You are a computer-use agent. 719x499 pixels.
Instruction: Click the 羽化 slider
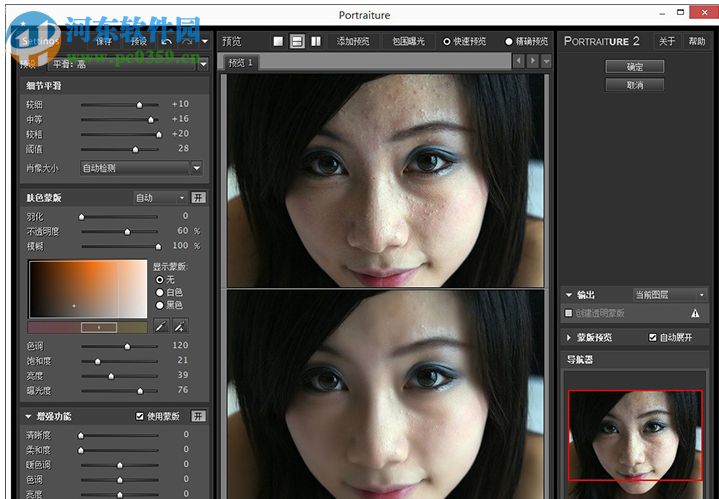(120, 216)
